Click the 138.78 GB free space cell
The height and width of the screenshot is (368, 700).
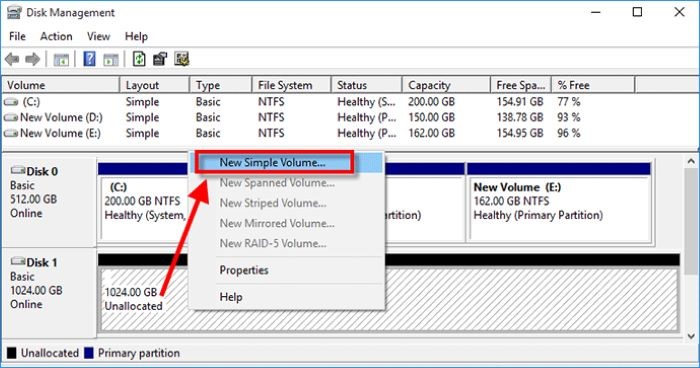[520, 118]
